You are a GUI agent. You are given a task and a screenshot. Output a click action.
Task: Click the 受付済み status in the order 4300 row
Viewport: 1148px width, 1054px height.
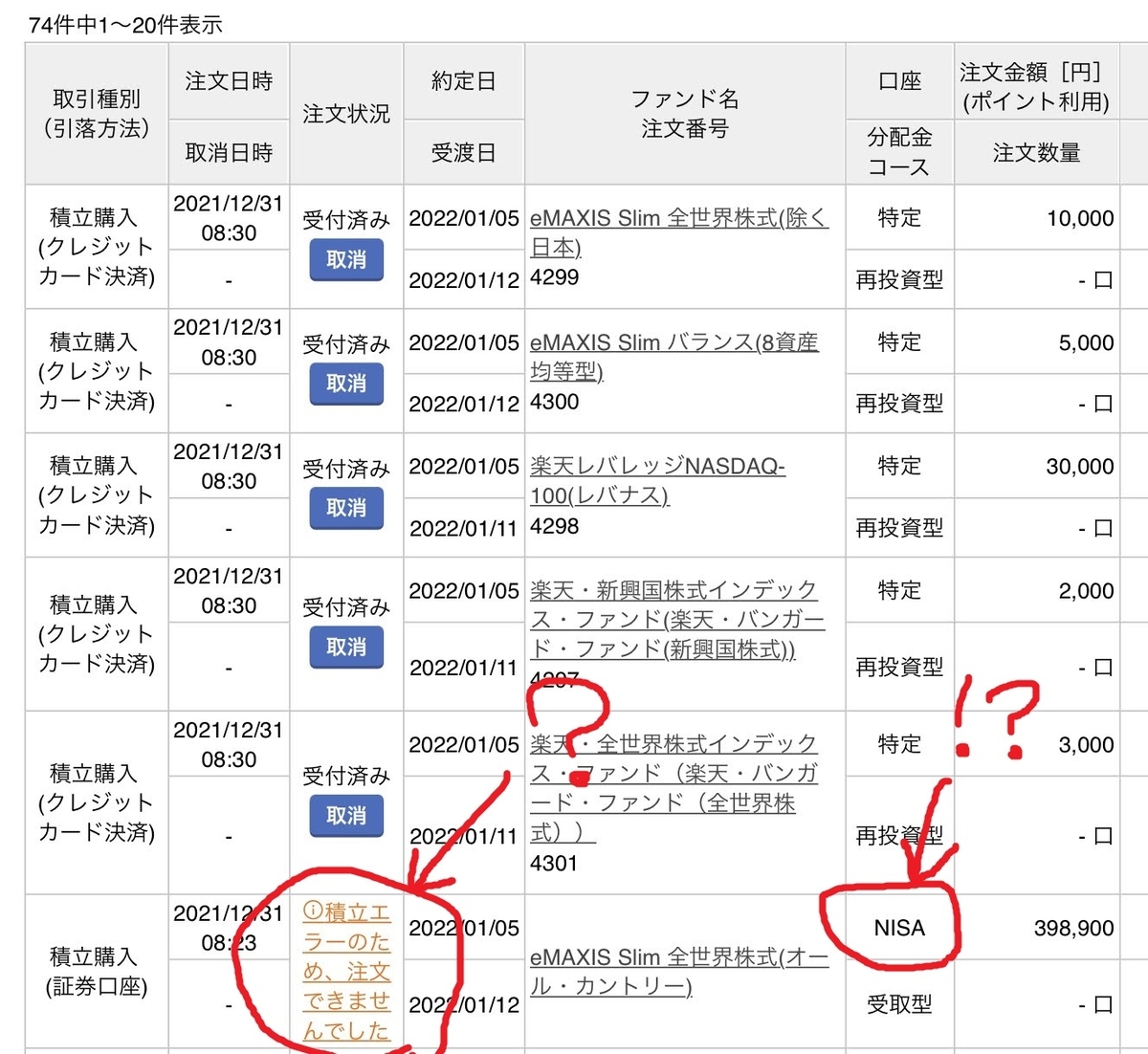(346, 344)
